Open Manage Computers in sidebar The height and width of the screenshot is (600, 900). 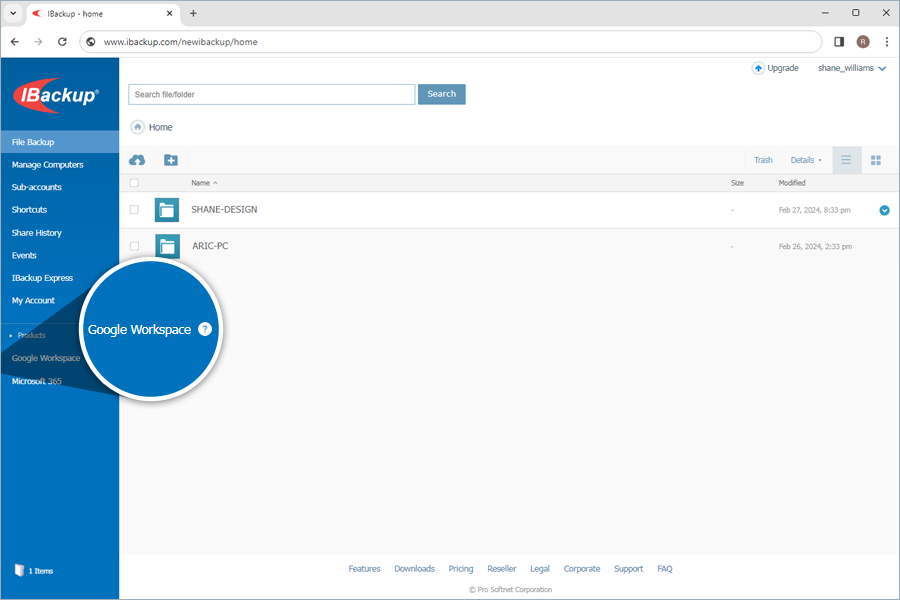coord(48,165)
